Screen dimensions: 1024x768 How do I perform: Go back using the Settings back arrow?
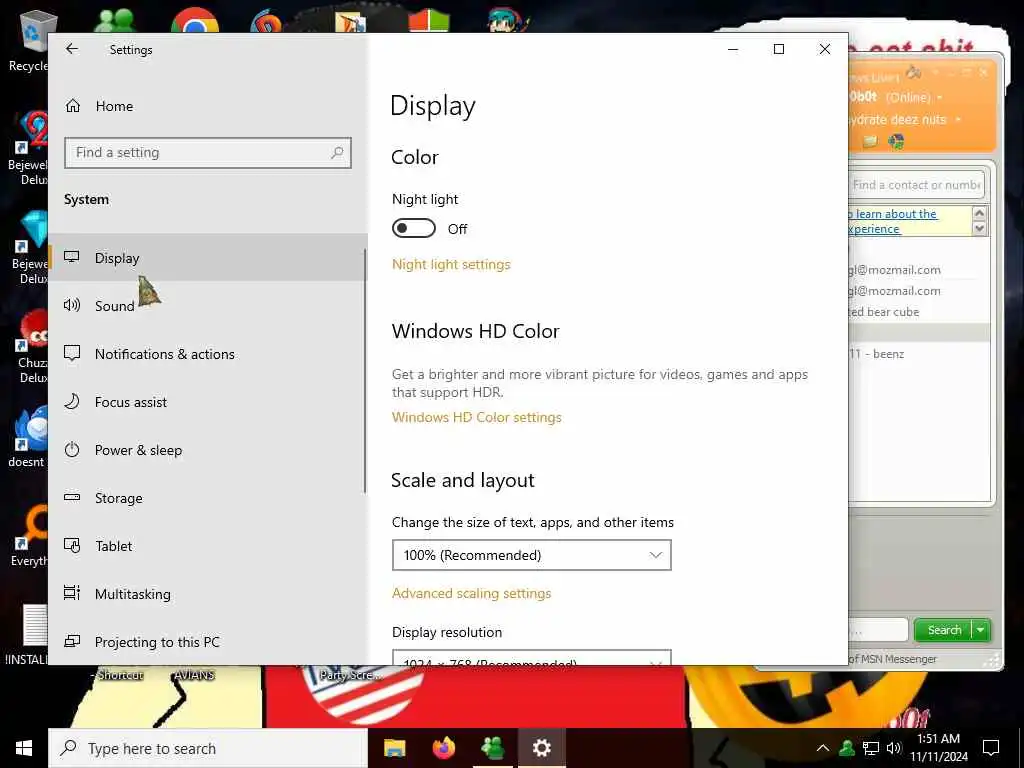click(72, 49)
